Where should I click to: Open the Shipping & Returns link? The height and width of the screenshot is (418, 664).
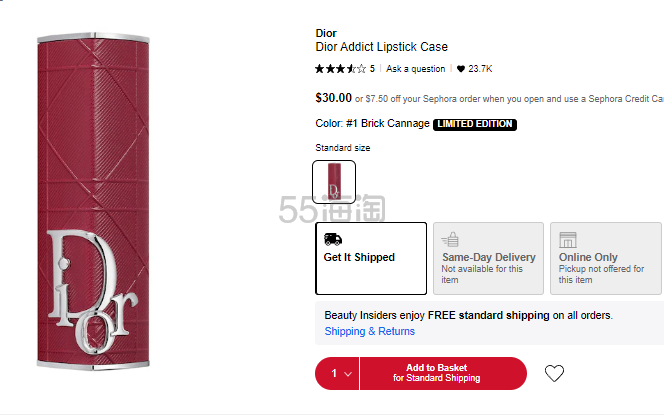pos(369,331)
